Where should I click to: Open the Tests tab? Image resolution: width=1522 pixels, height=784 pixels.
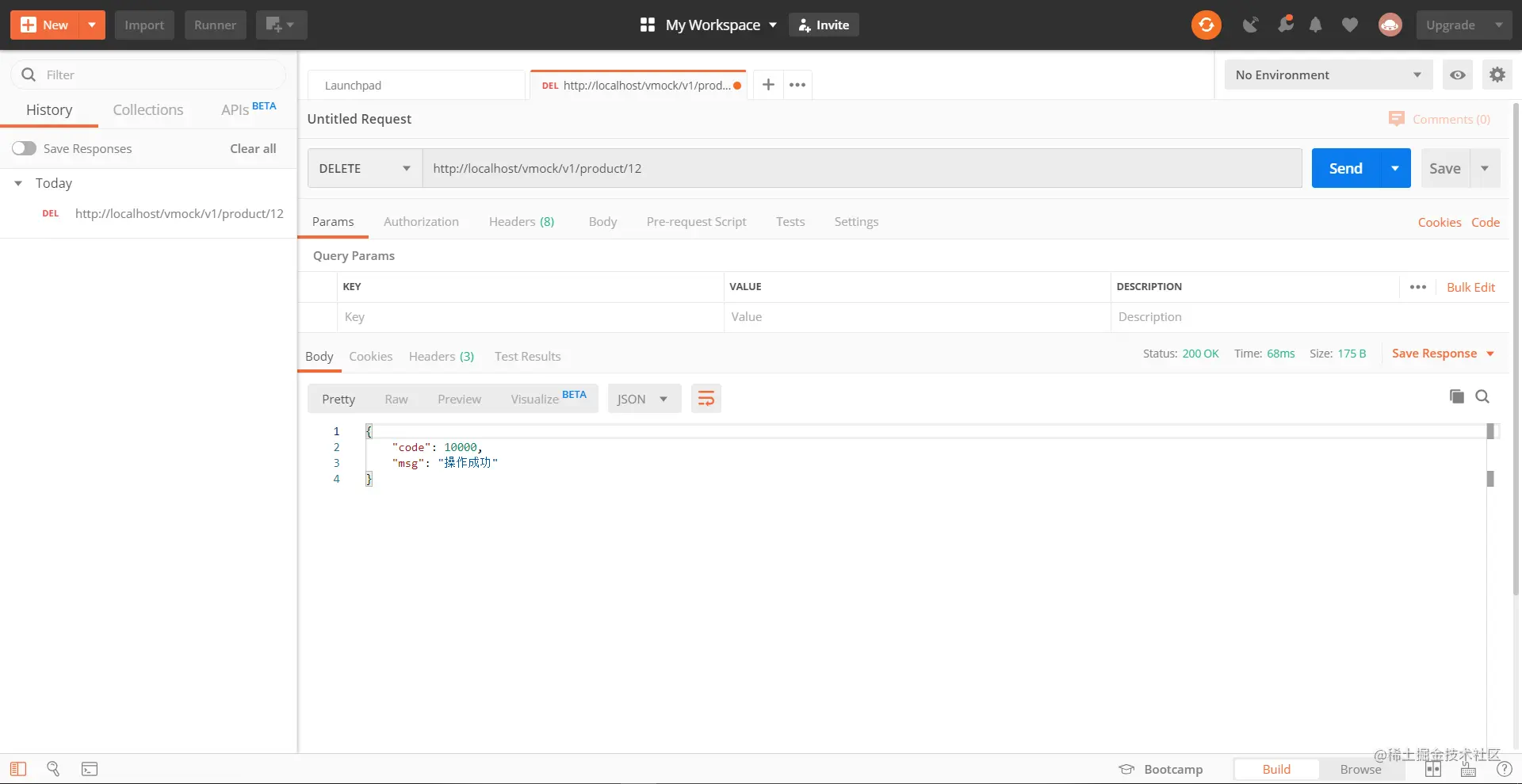point(790,222)
